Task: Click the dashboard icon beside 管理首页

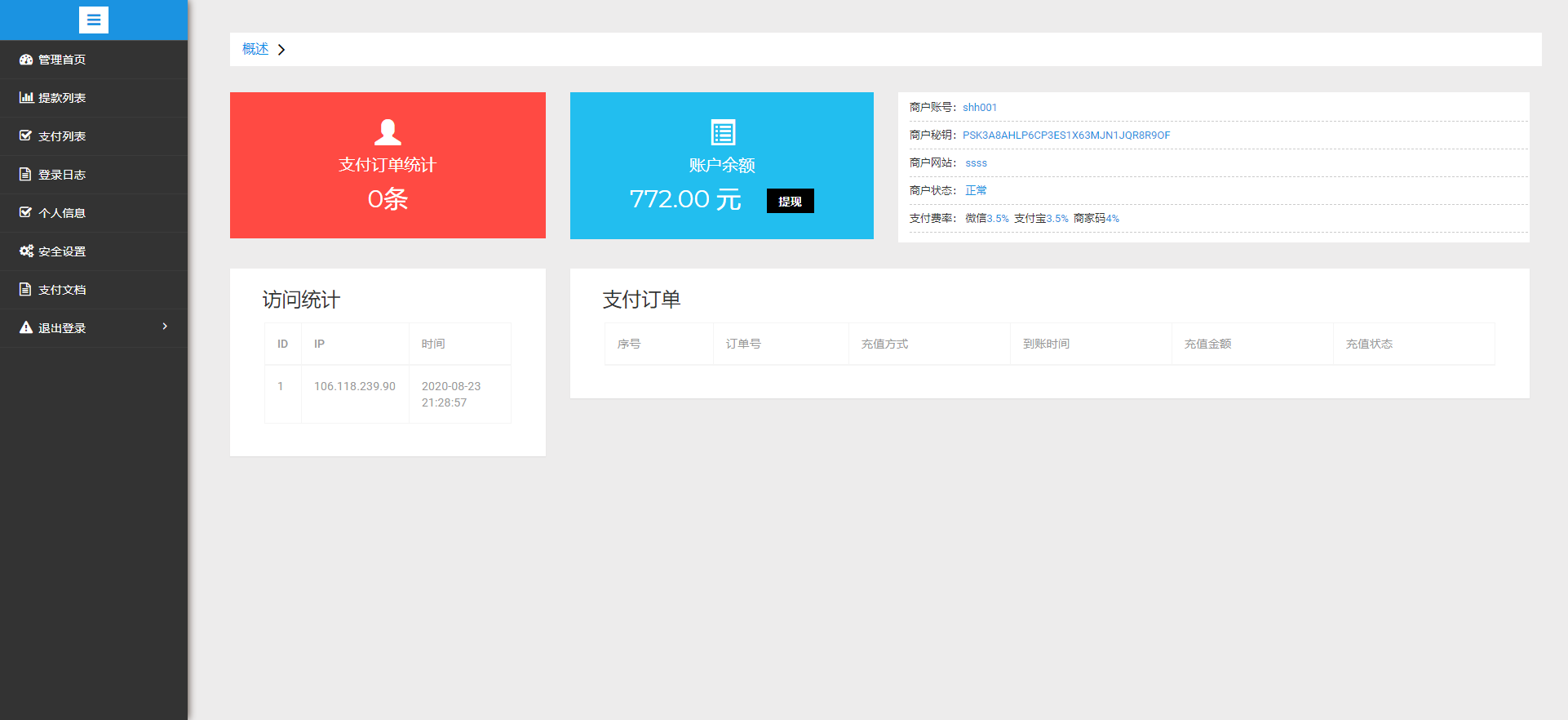Action: point(26,60)
